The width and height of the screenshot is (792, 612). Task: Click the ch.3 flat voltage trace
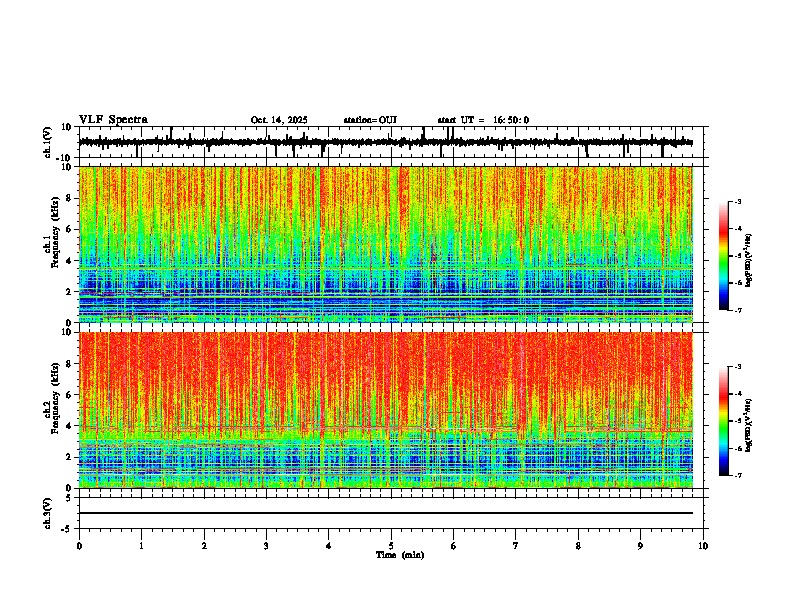[x=386, y=513]
